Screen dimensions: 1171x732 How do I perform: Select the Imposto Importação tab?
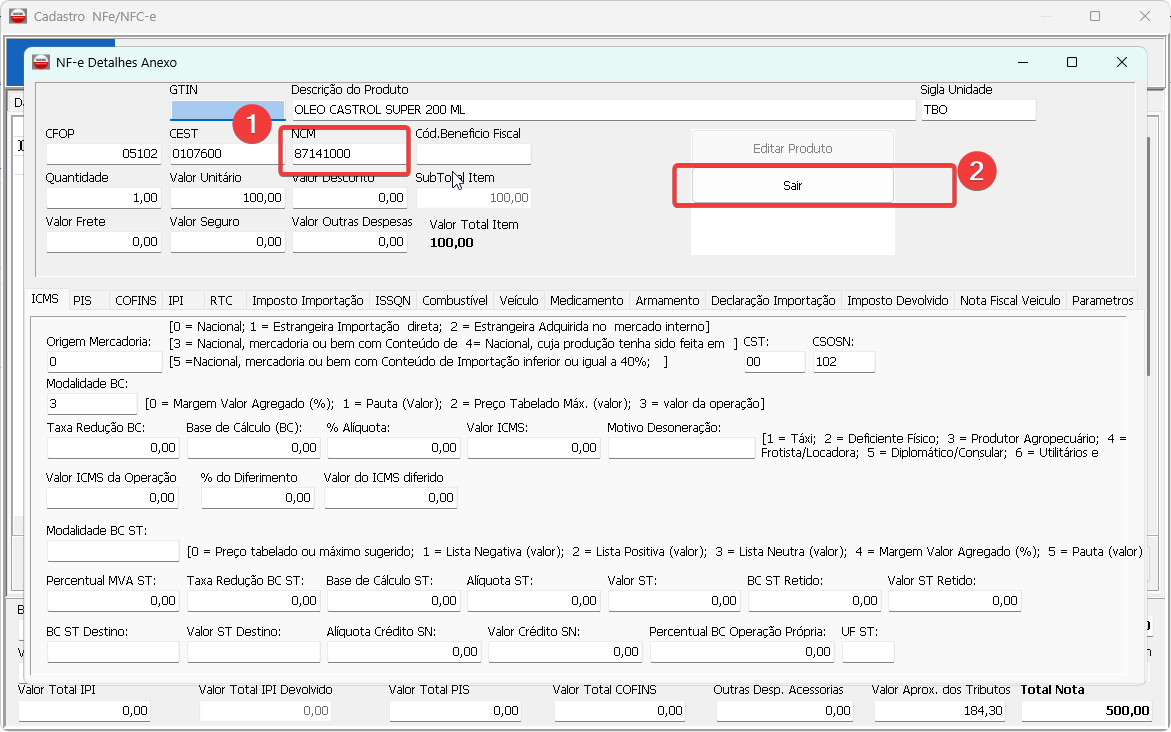click(x=307, y=300)
